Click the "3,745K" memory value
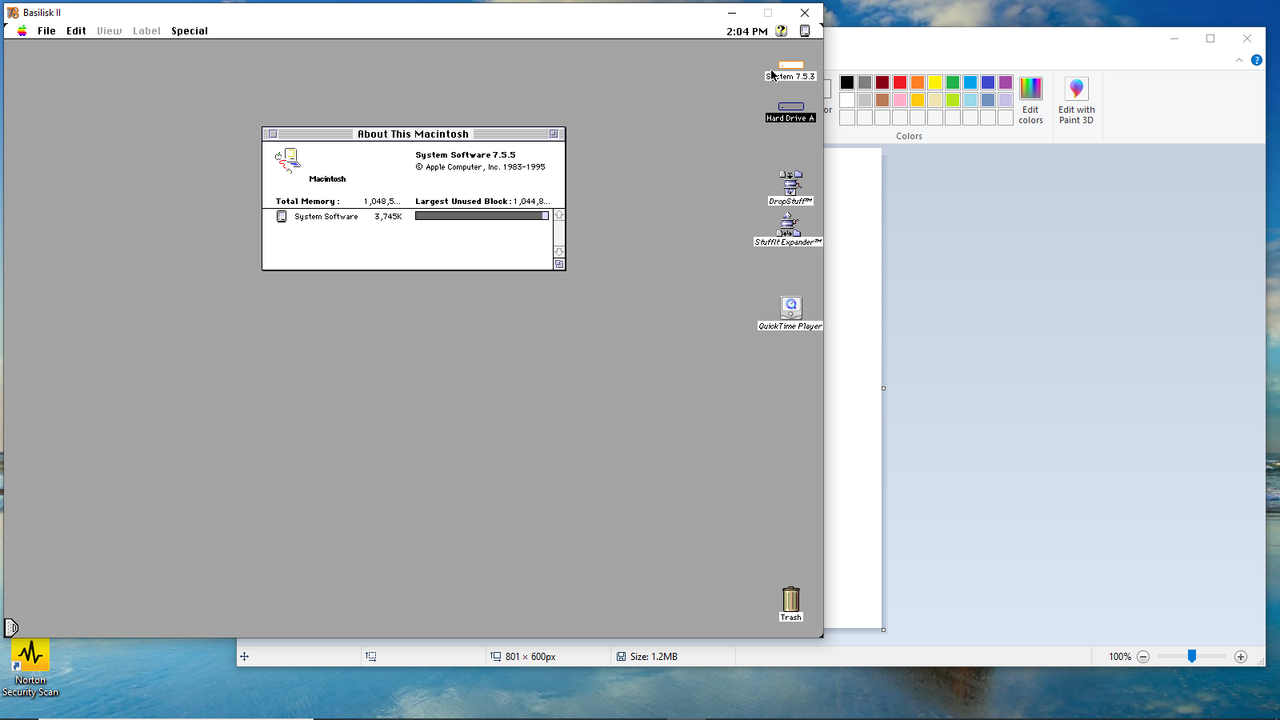Screen dimensions: 1280x720 click(388, 216)
